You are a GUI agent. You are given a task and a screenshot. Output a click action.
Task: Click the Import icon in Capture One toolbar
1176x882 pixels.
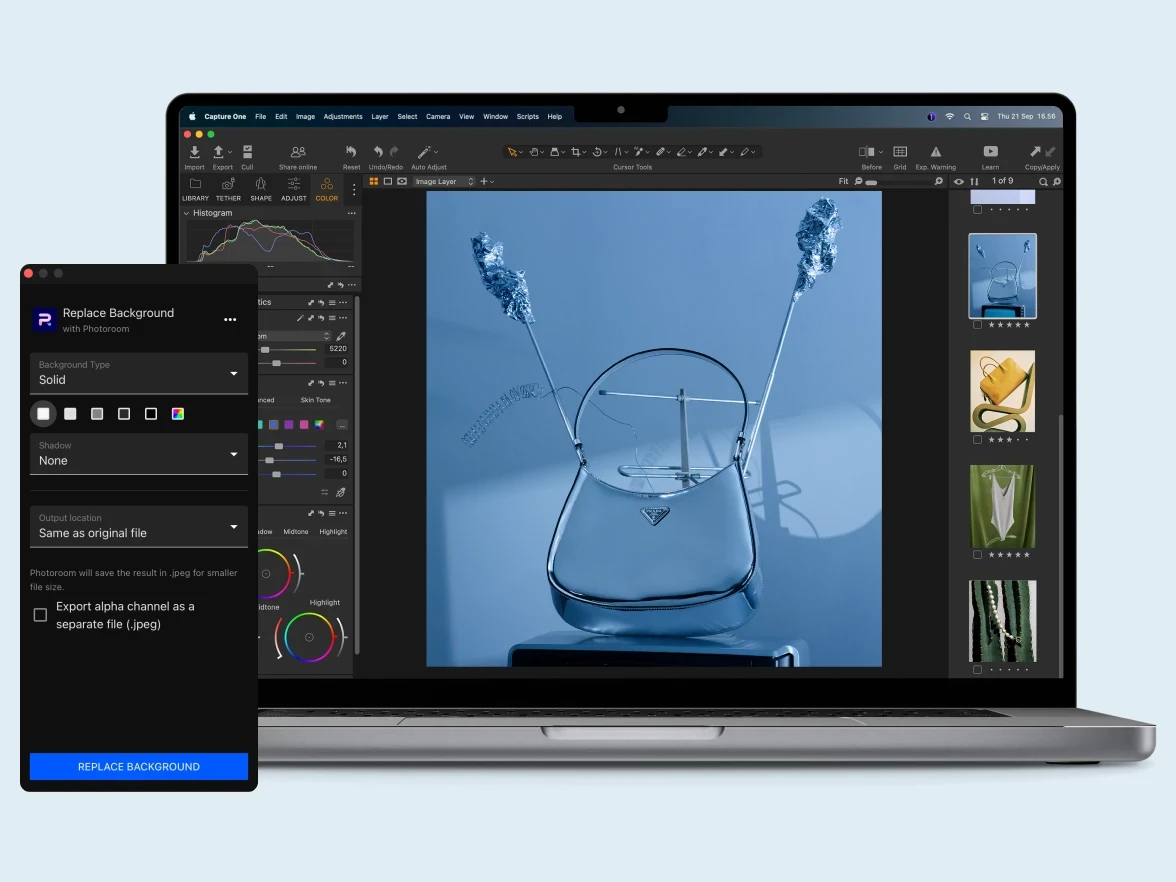pos(194,152)
